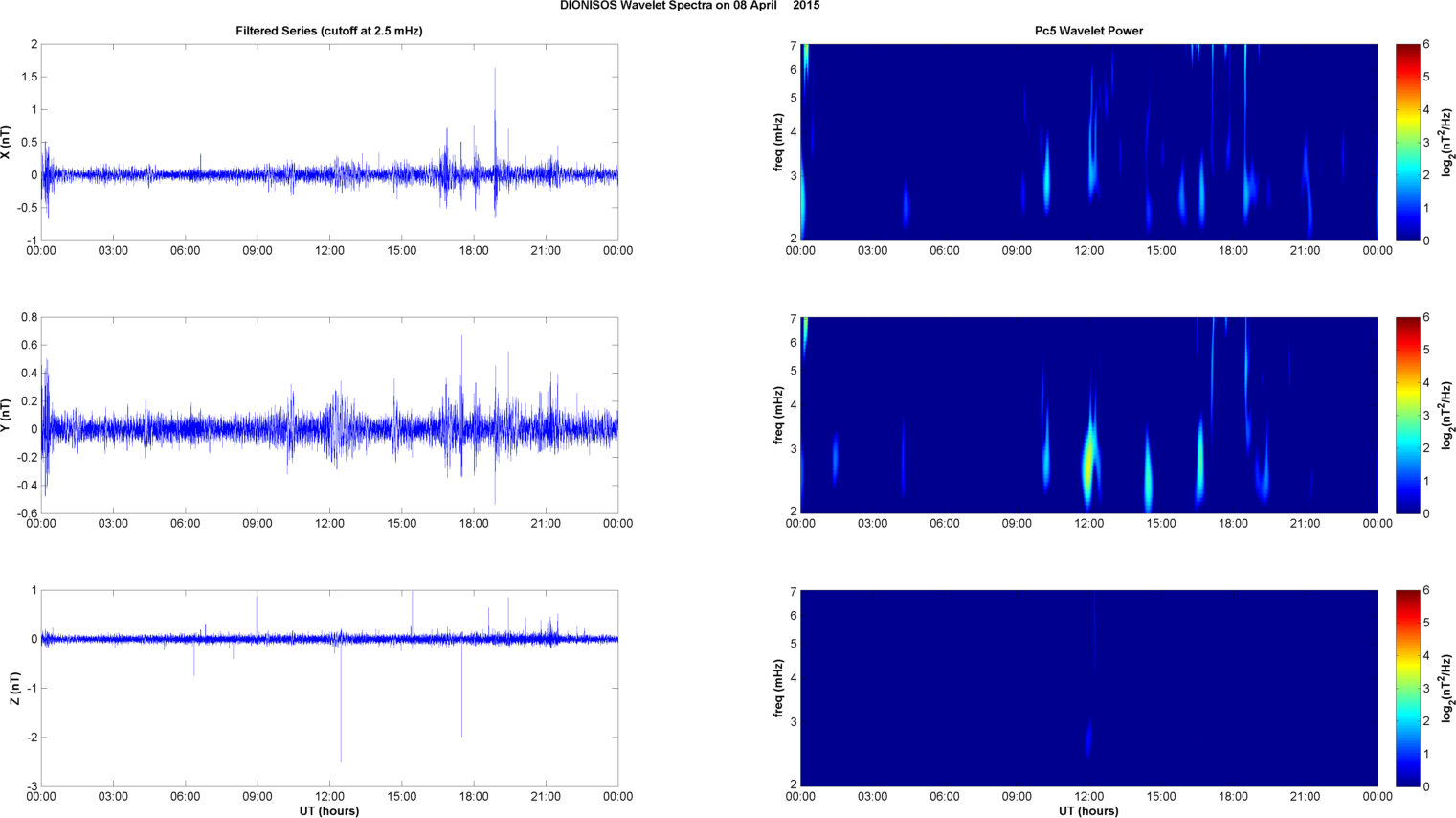Screen dimensions: 1456x818
Task: Click the X-component Pc5 wavelet spectrogram
Action: coord(1088,142)
